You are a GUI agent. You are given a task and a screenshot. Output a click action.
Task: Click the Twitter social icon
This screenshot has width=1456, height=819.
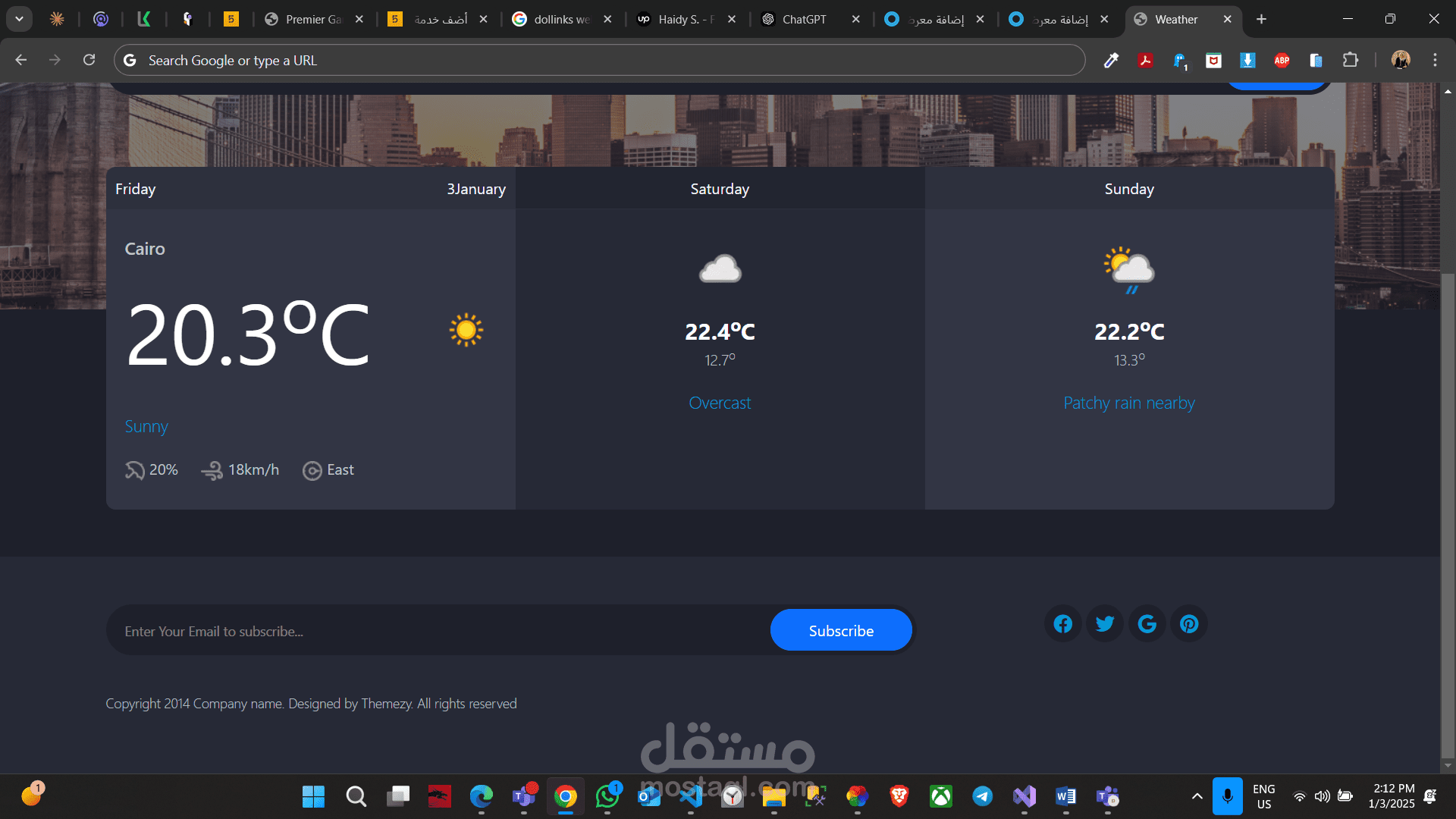(x=1105, y=624)
